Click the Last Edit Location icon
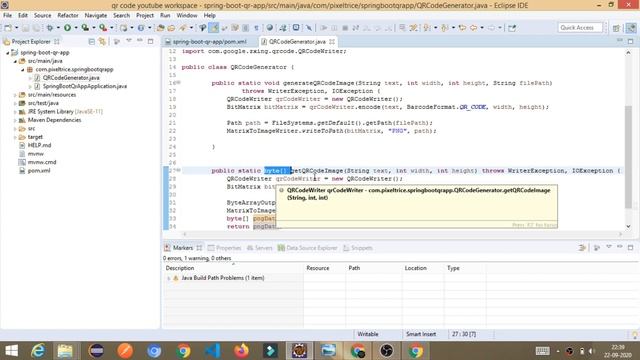 tap(462, 28)
